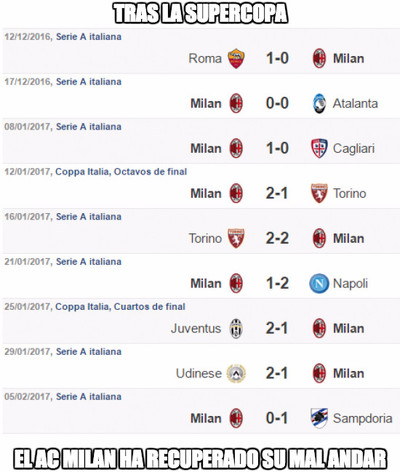
Task: Open Serie A italiana link dated 12/12/2016
Action: 89,37
